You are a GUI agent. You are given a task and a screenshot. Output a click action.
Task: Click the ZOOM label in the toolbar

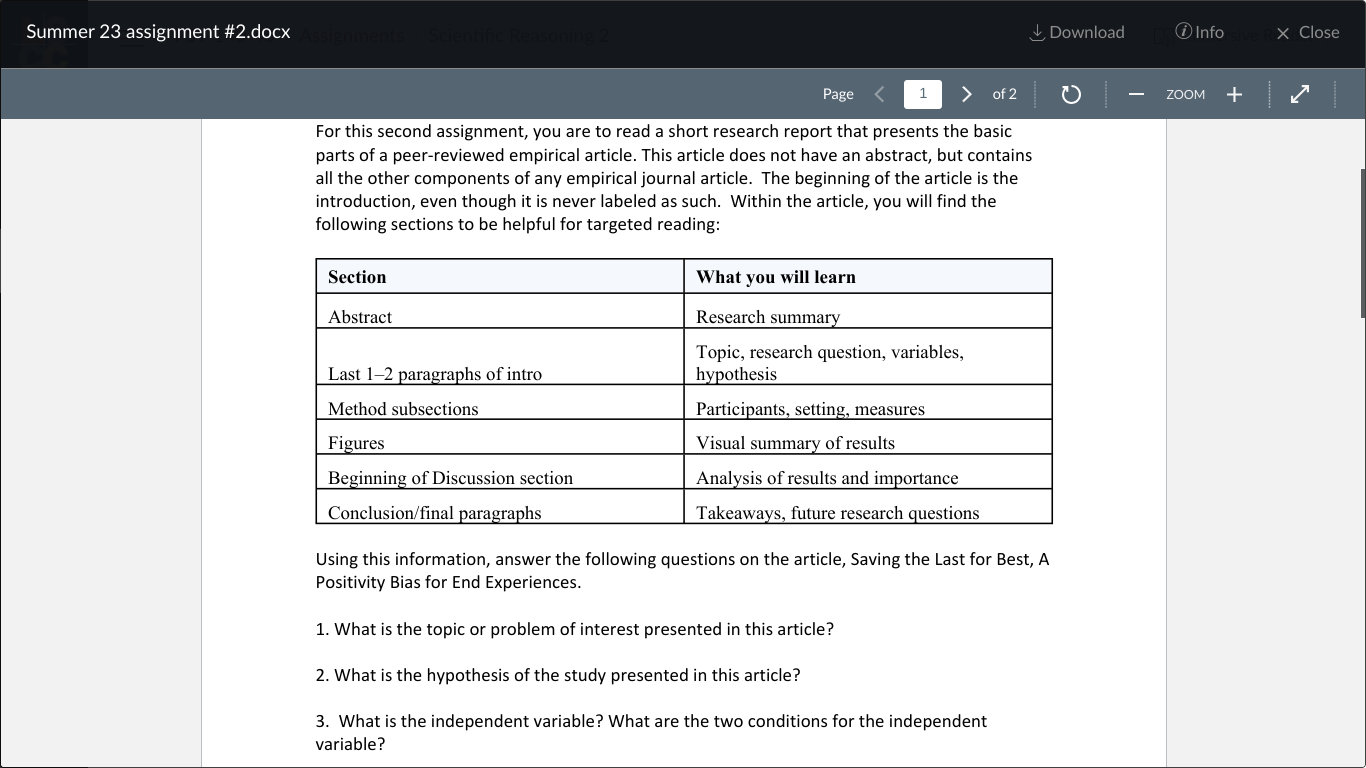click(x=1185, y=94)
